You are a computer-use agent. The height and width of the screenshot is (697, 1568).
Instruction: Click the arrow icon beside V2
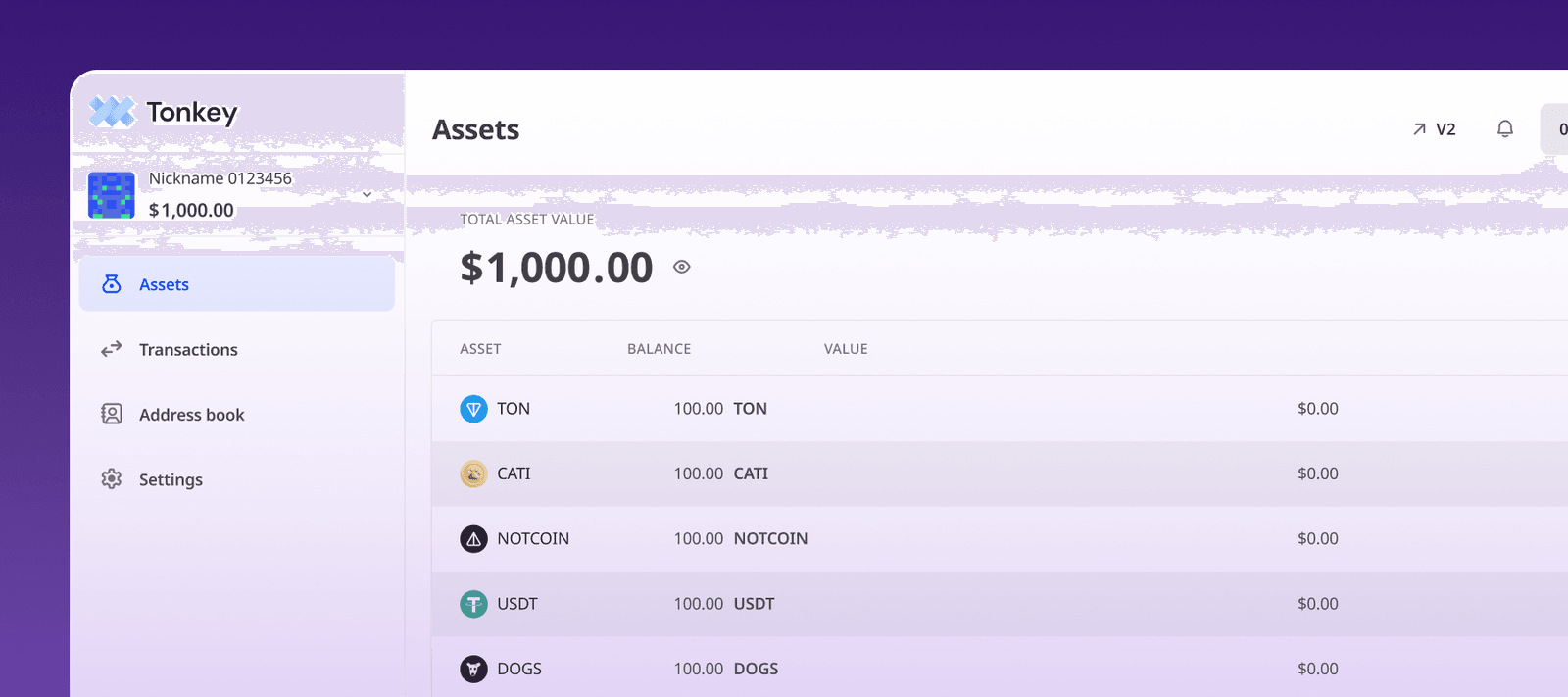(x=1419, y=129)
